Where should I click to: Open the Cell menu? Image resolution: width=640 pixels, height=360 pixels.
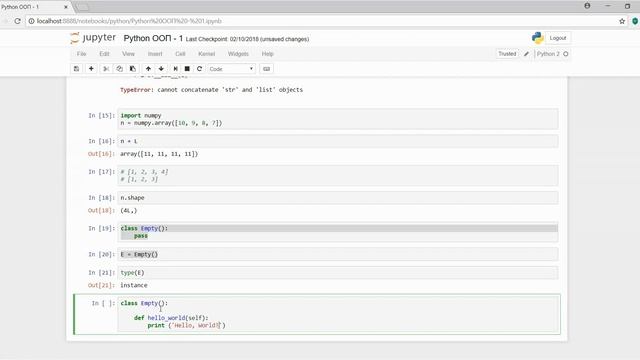point(180,54)
